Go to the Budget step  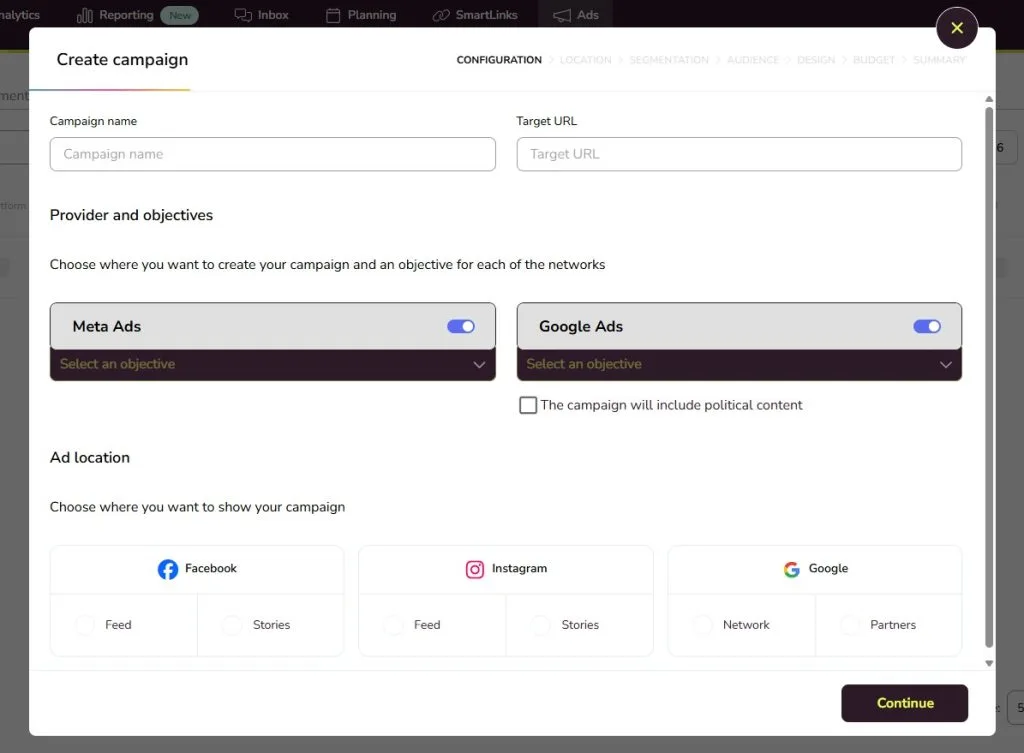click(874, 60)
